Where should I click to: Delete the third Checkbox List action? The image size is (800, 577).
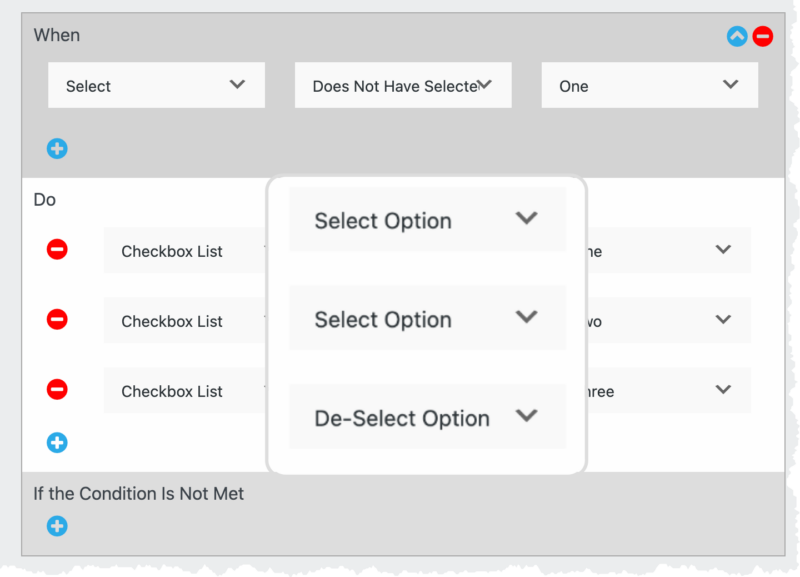(57, 390)
